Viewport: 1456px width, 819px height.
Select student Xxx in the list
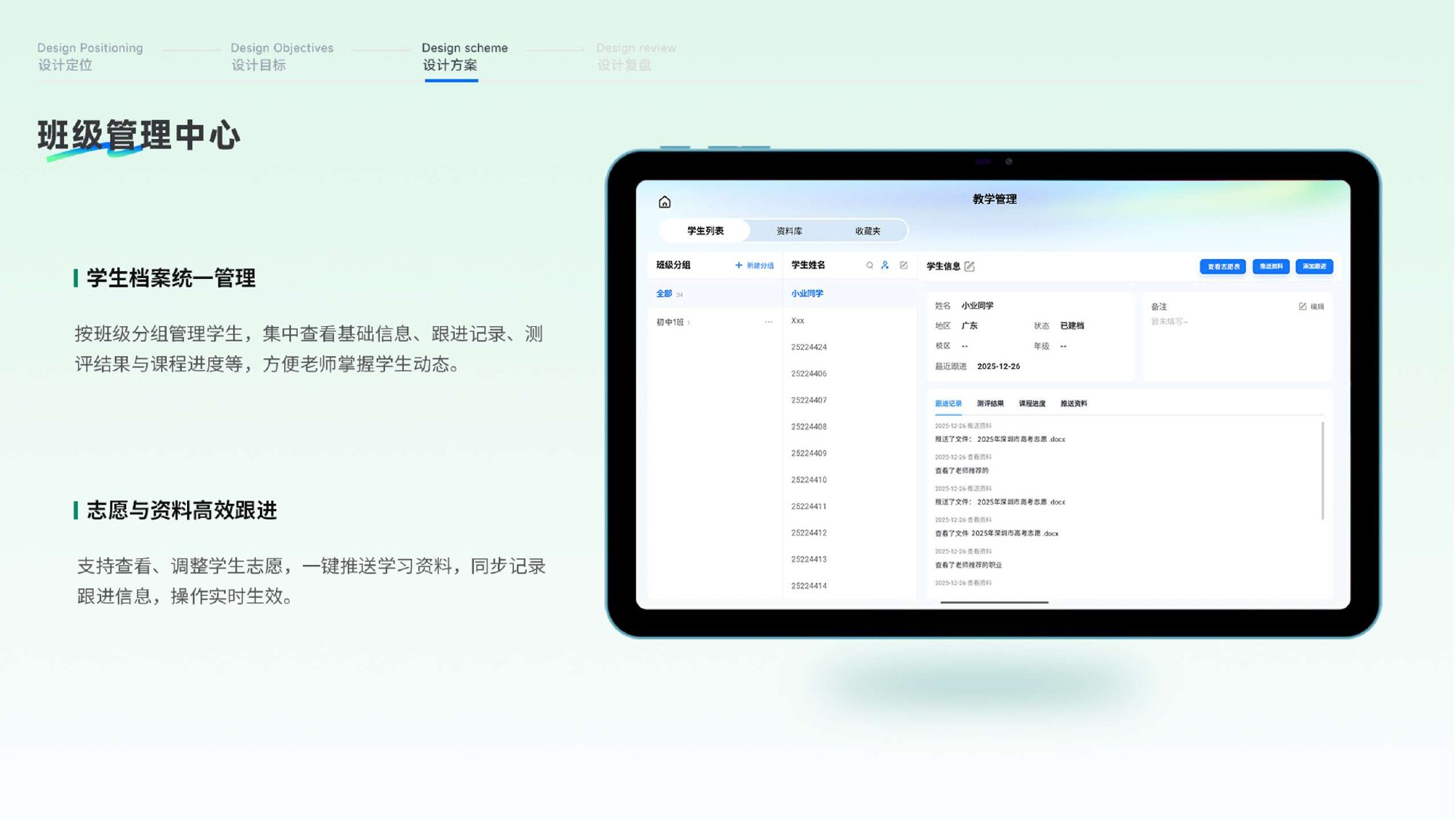coord(850,321)
